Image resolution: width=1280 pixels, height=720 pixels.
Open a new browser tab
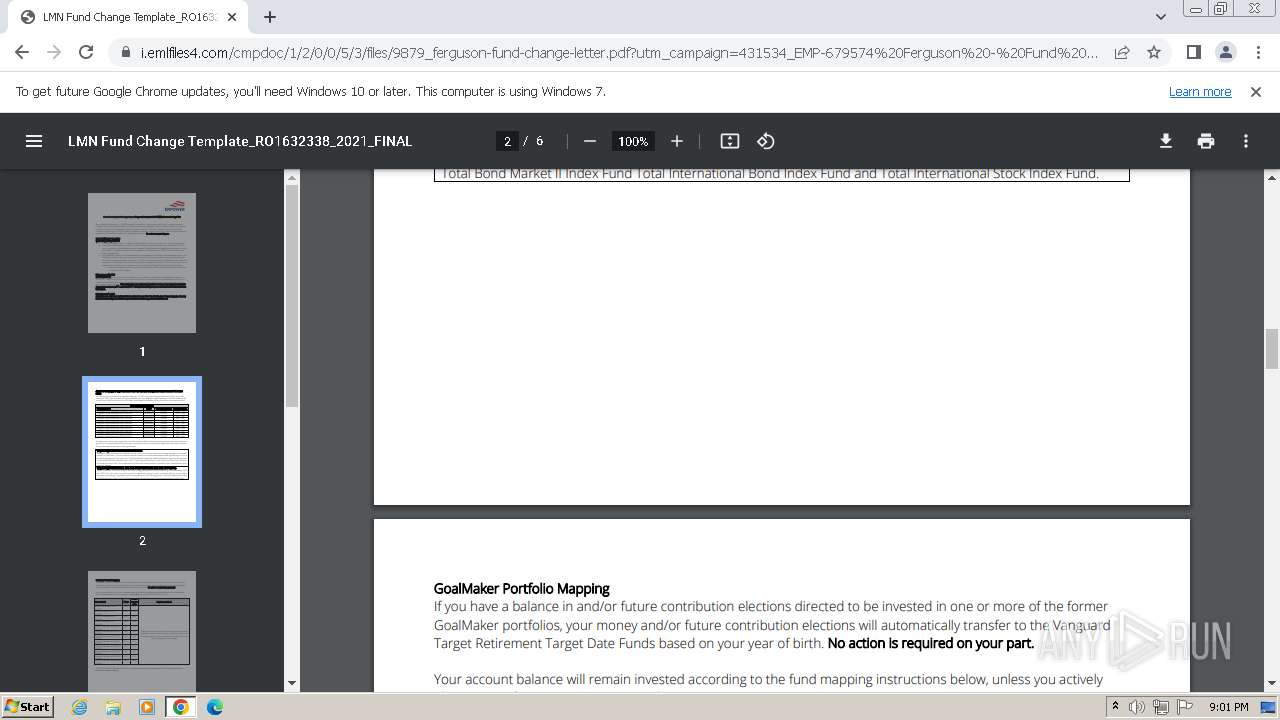point(270,17)
